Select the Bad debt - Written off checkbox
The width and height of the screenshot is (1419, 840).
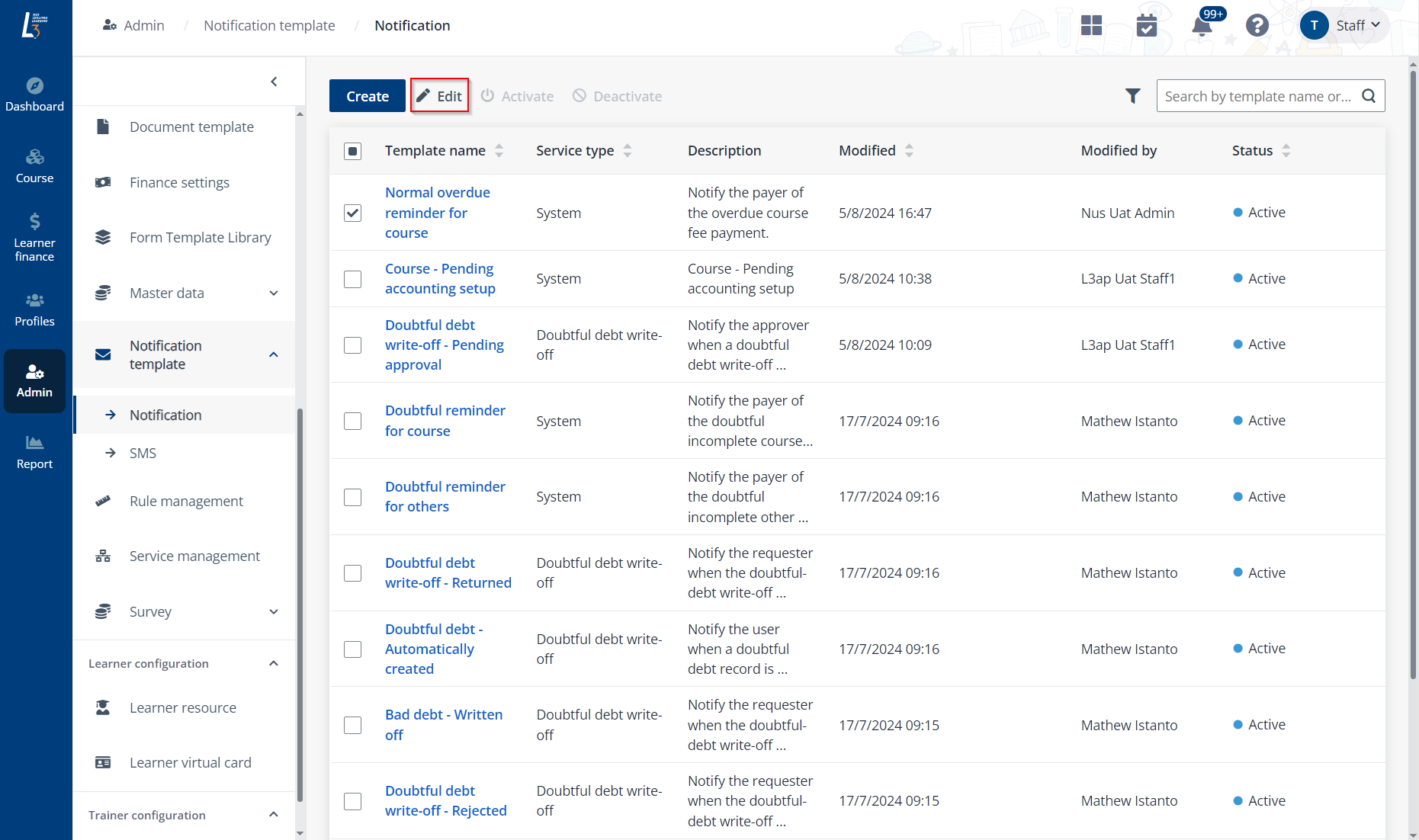point(352,725)
